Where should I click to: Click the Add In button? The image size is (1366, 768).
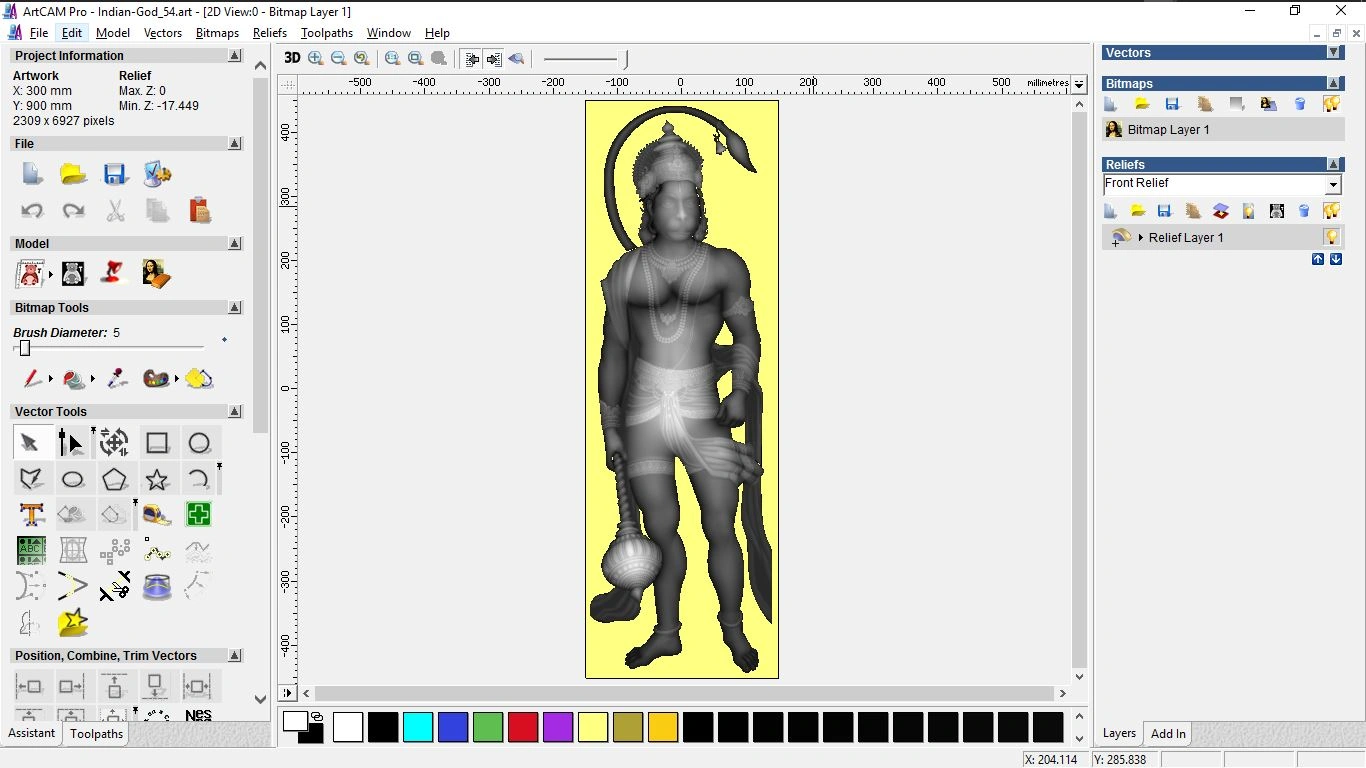tap(1167, 733)
